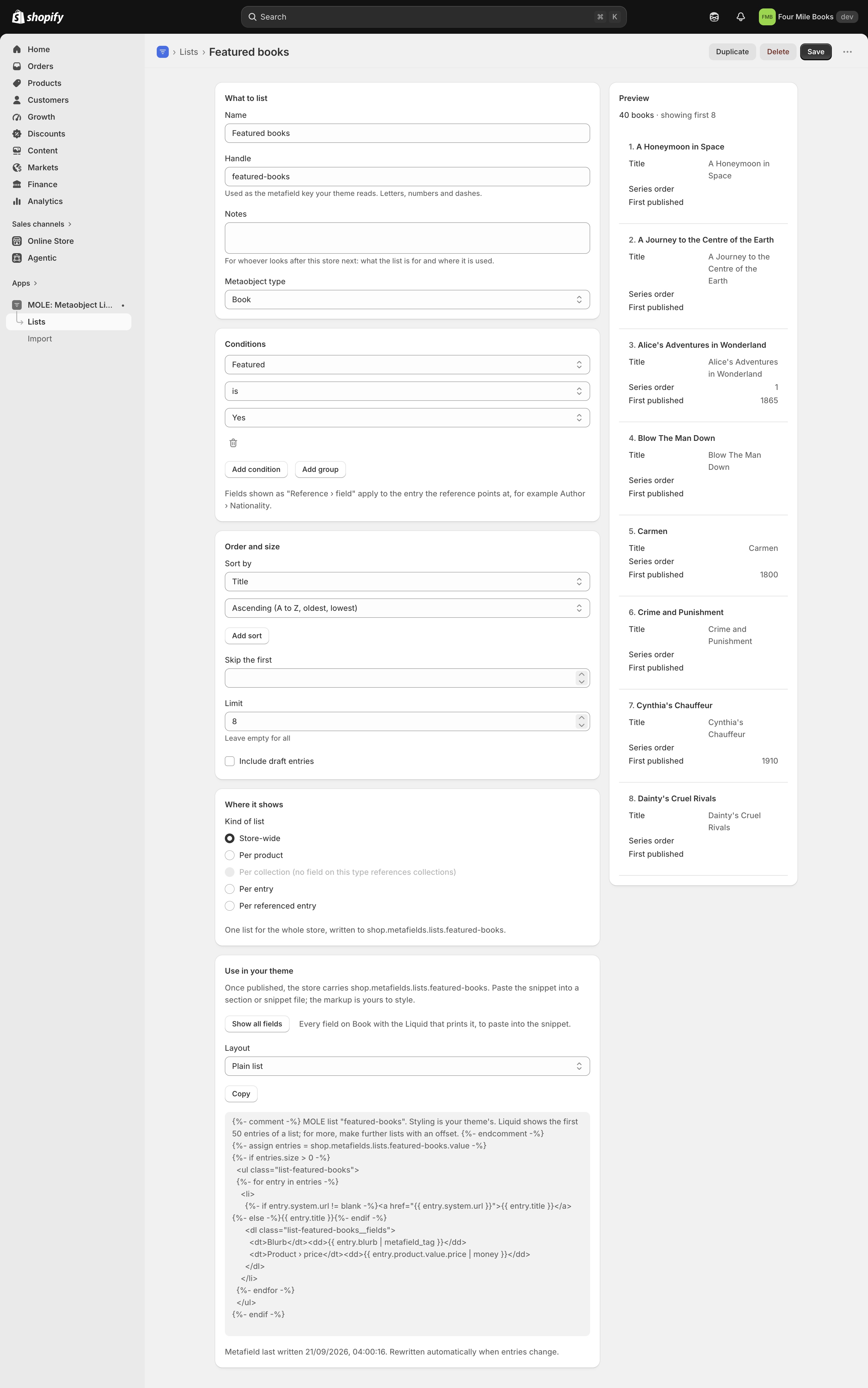This screenshot has width=868, height=1388.
Task: Go to Finance in sidebar
Action: (42, 184)
